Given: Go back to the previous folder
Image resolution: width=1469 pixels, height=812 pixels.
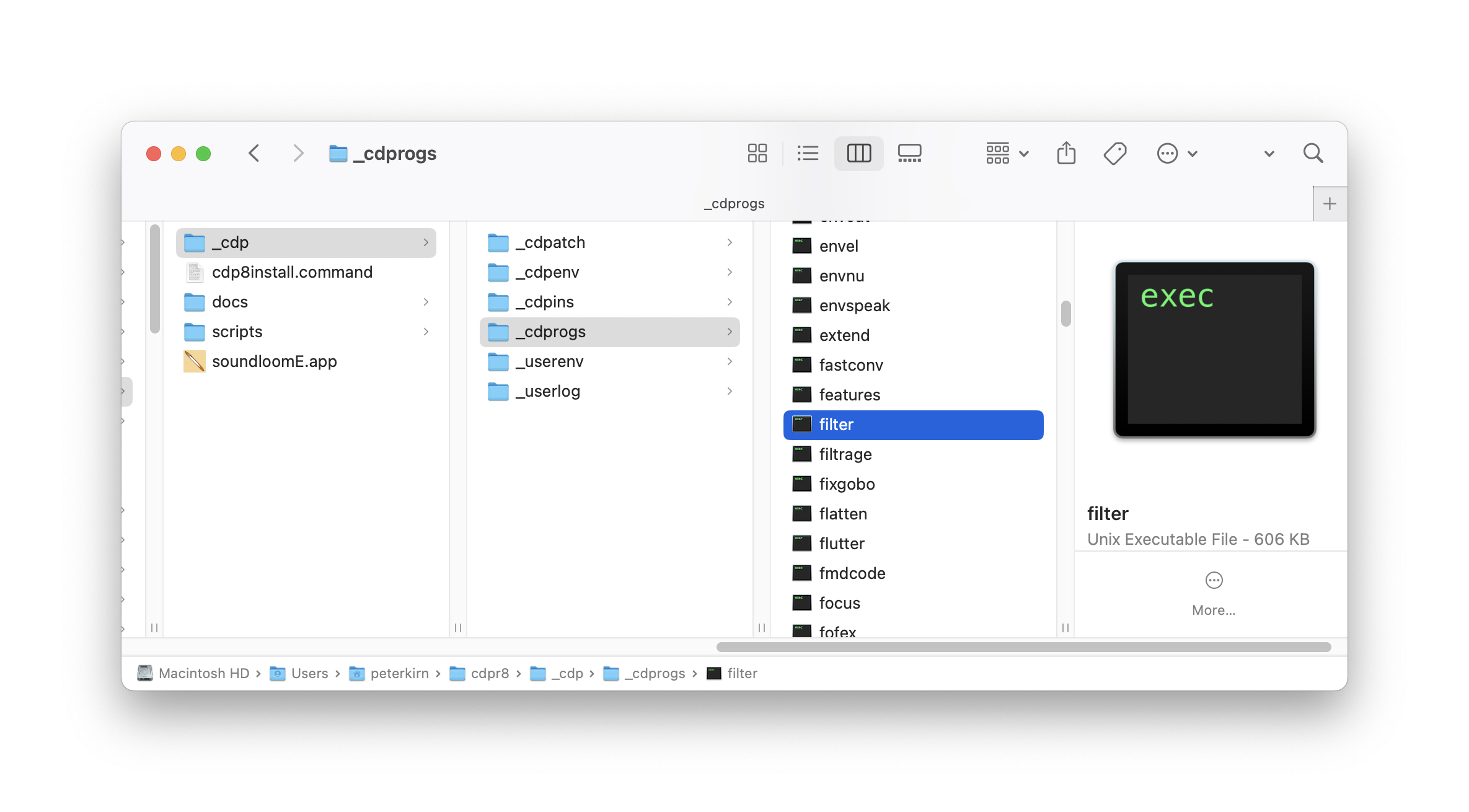Looking at the screenshot, I should [x=254, y=153].
